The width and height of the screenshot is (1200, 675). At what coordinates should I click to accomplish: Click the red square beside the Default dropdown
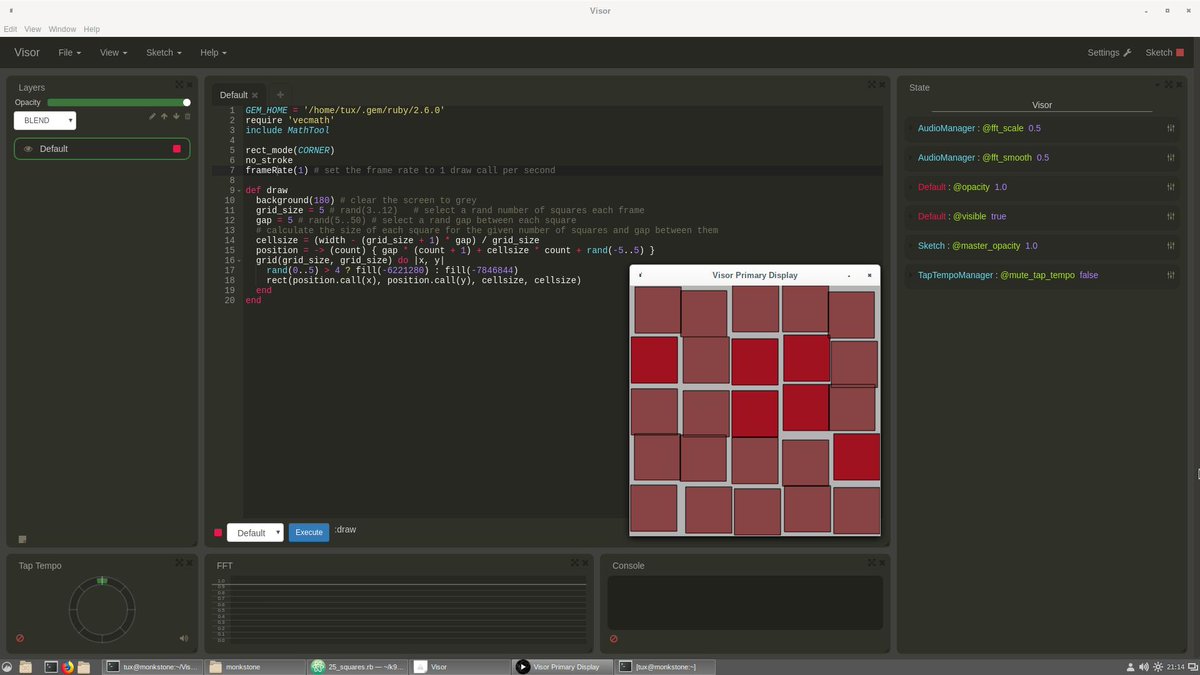(x=218, y=533)
